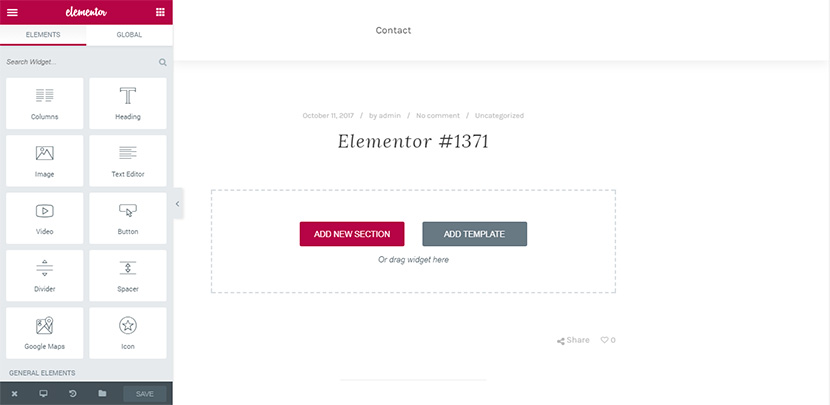Image resolution: width=830 pixels, height=405 pixels.
Task: Pick the Image widget
Action: 44,160
